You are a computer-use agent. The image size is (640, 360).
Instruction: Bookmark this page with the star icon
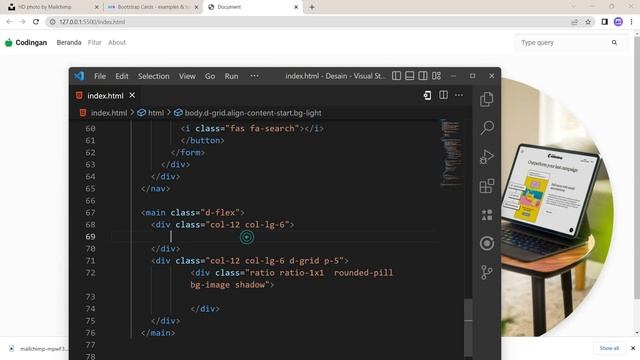point(588,22)
